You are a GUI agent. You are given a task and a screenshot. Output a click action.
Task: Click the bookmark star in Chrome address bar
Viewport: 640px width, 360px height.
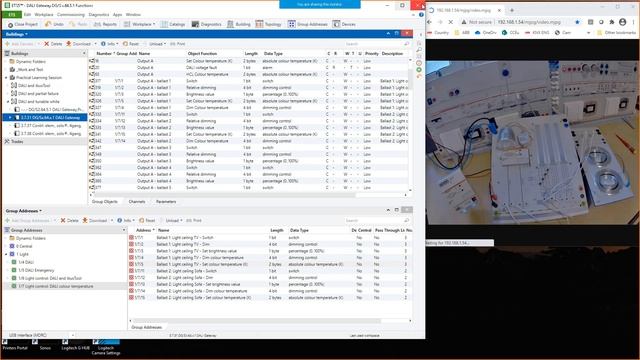tap(577, 22)
